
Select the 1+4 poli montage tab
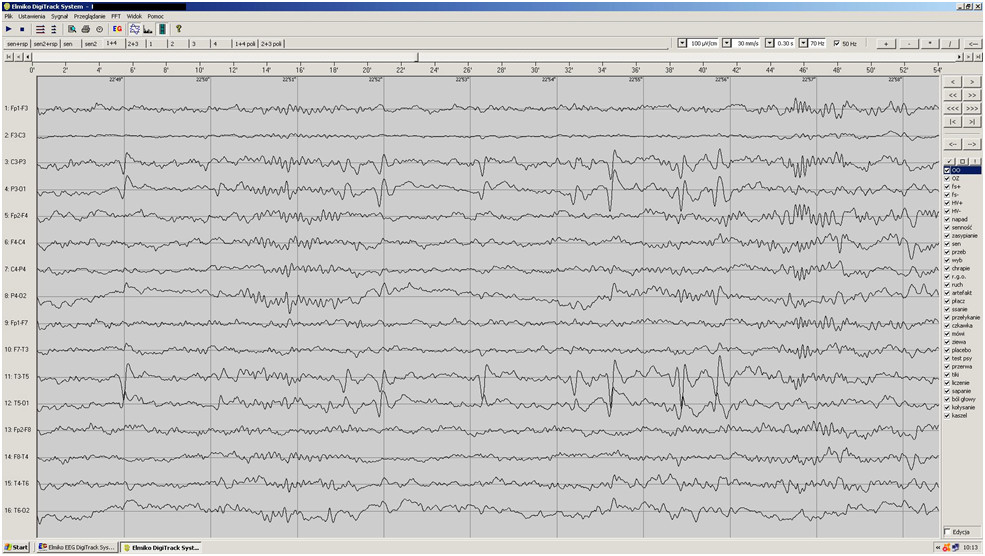pos(245,44)
